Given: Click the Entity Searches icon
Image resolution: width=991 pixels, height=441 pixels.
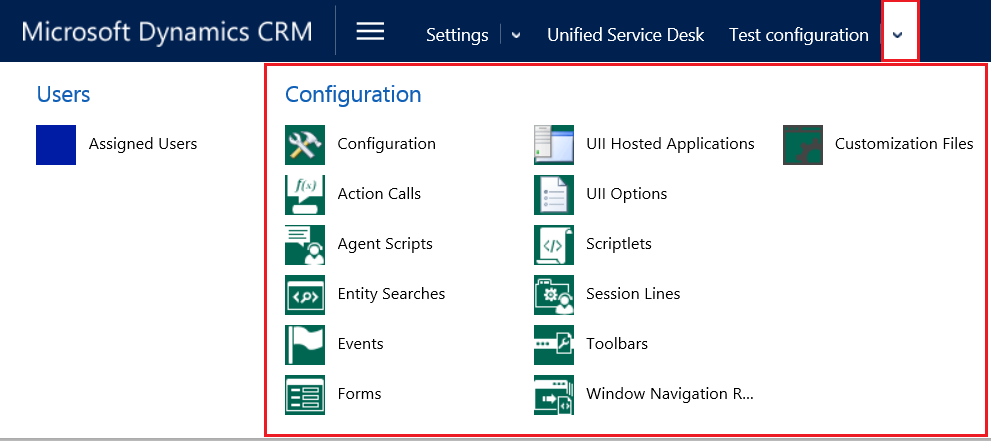Looking at the screenshot, I should [x=305, y=294].
